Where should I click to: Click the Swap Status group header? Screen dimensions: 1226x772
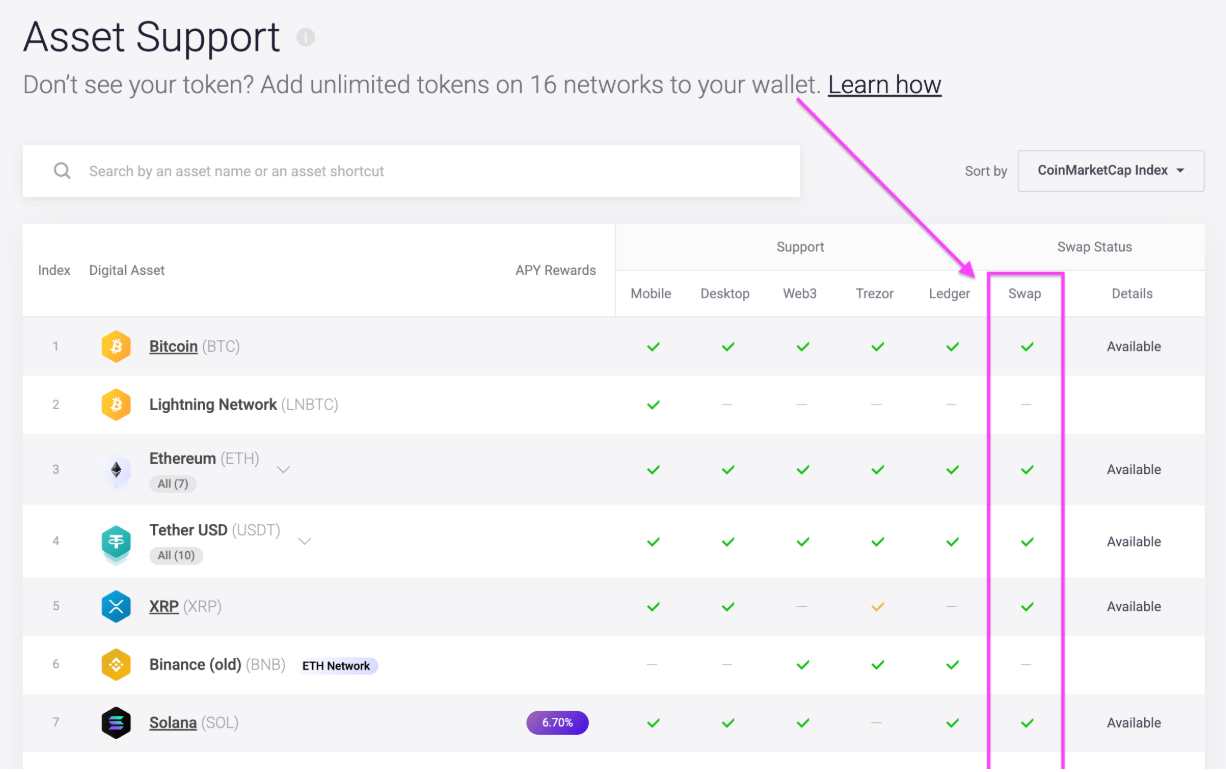1095,247
